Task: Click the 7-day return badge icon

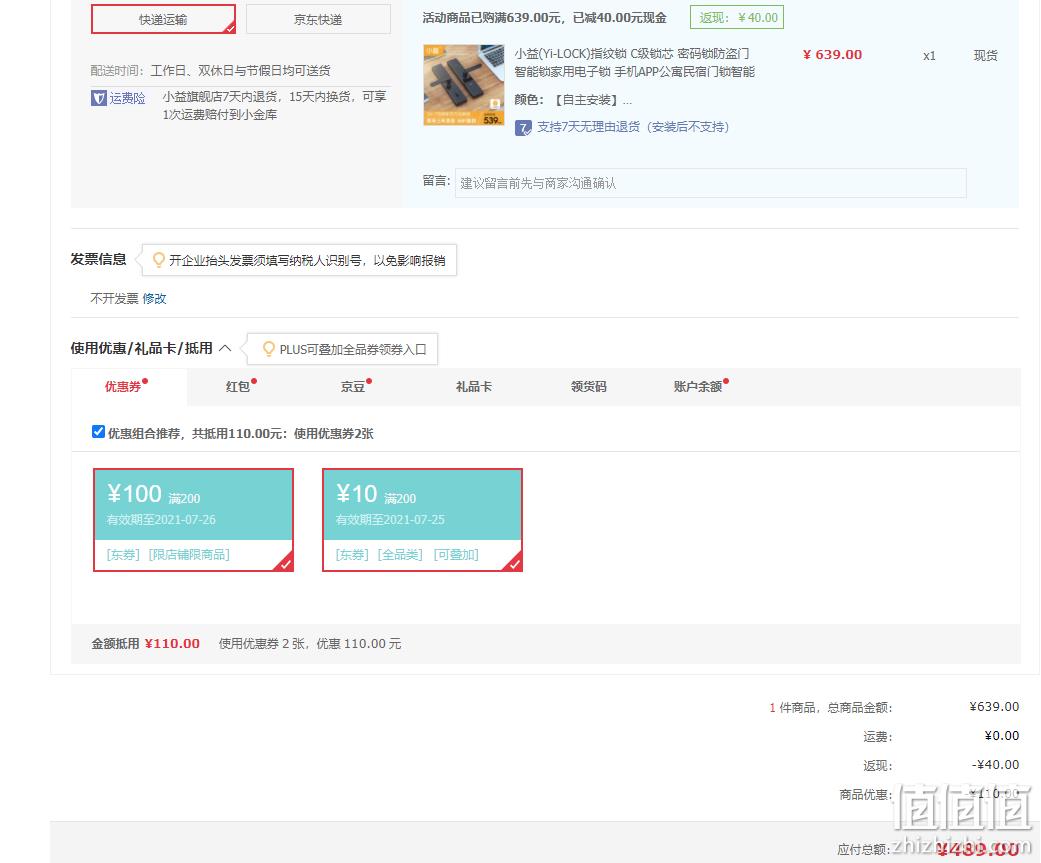Action: (x=523, y=127)
